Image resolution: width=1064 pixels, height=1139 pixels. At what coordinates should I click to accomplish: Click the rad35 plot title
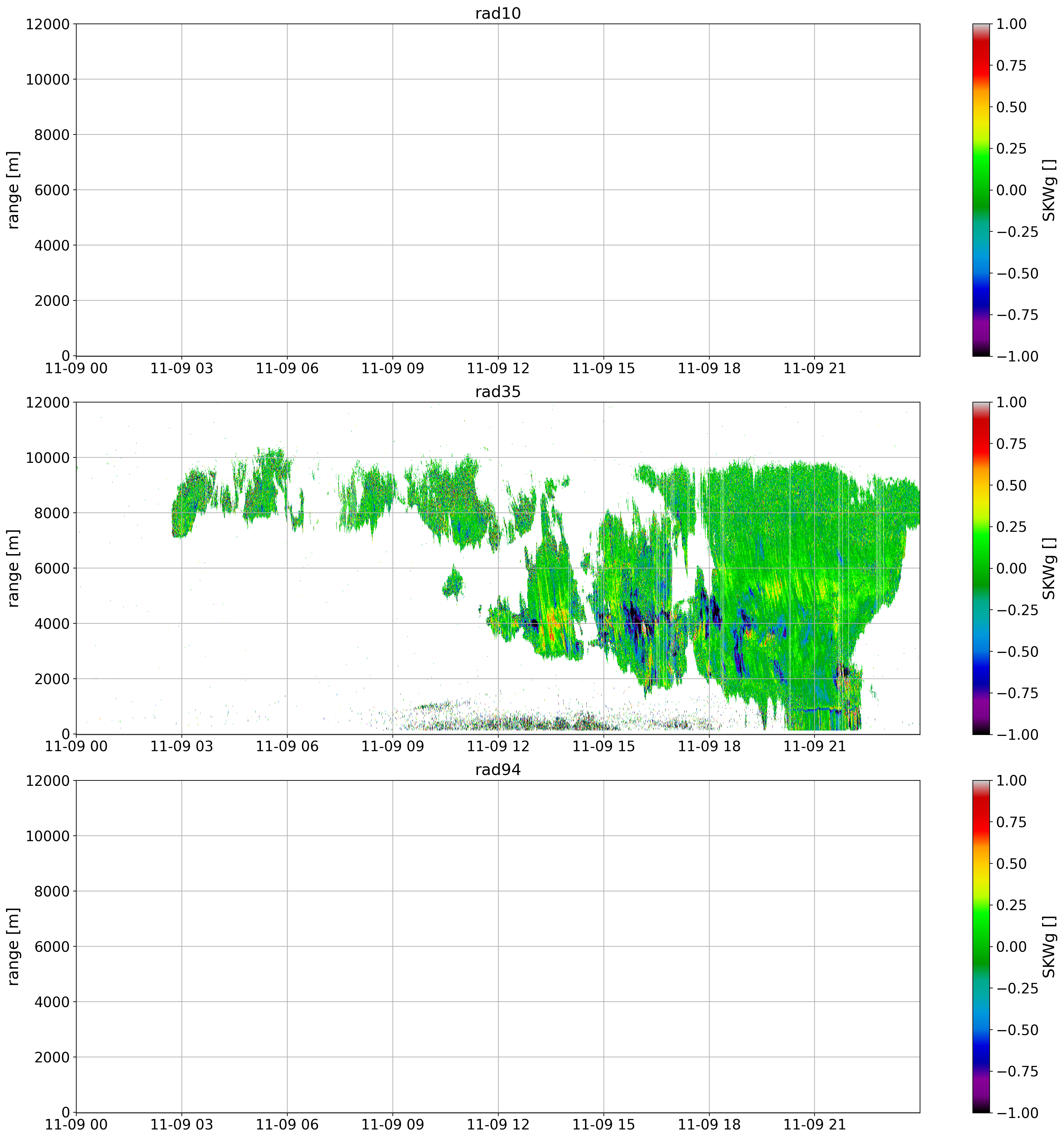(x=498, y=392)
